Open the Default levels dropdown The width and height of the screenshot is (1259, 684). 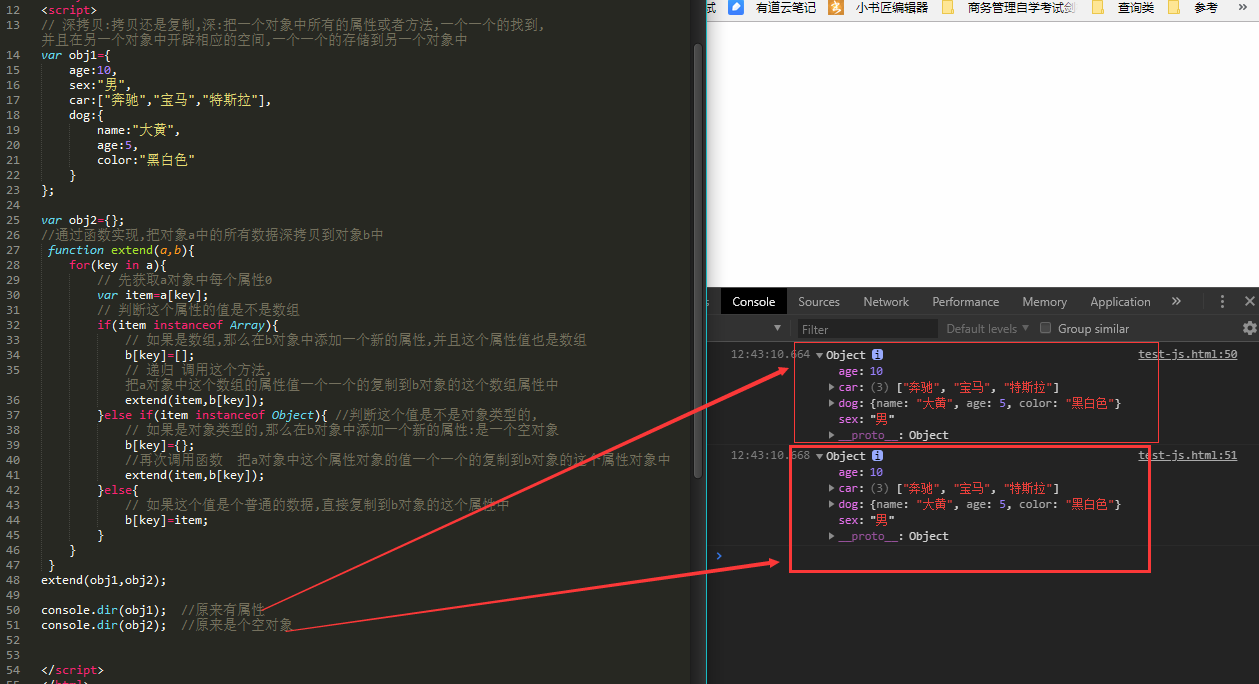986,328
